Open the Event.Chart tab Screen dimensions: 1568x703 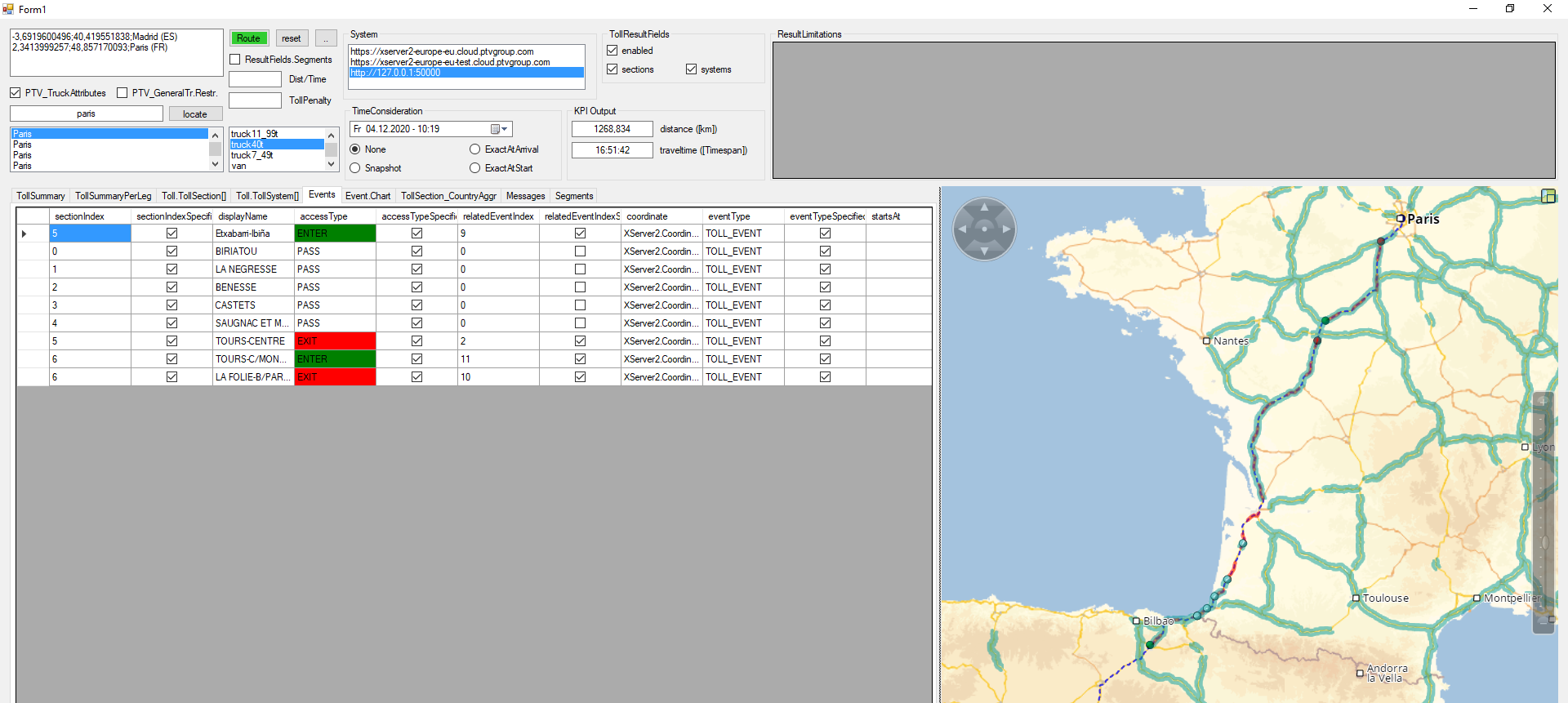(x=367, y=196)
